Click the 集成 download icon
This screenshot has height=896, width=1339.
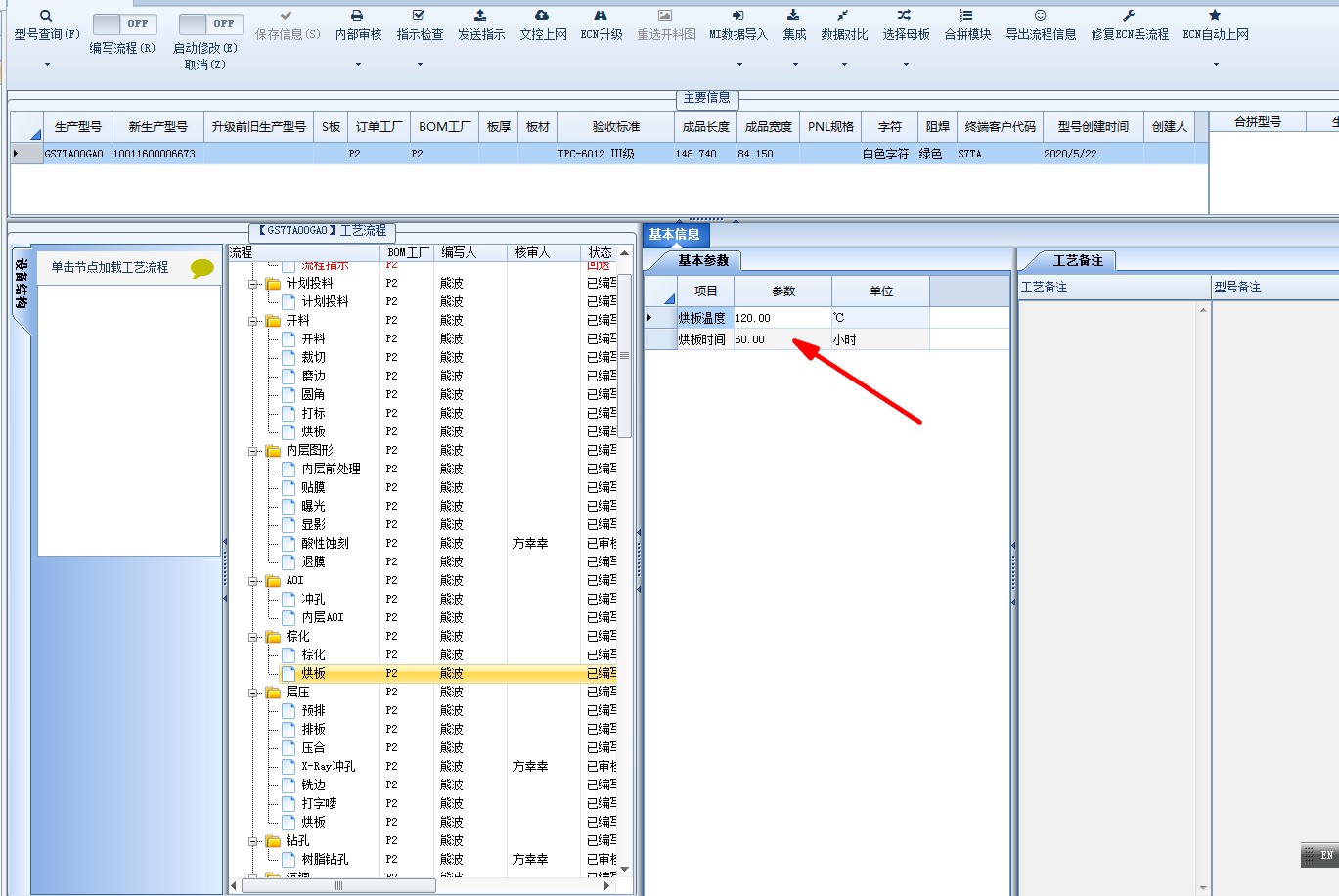[794, 16]
